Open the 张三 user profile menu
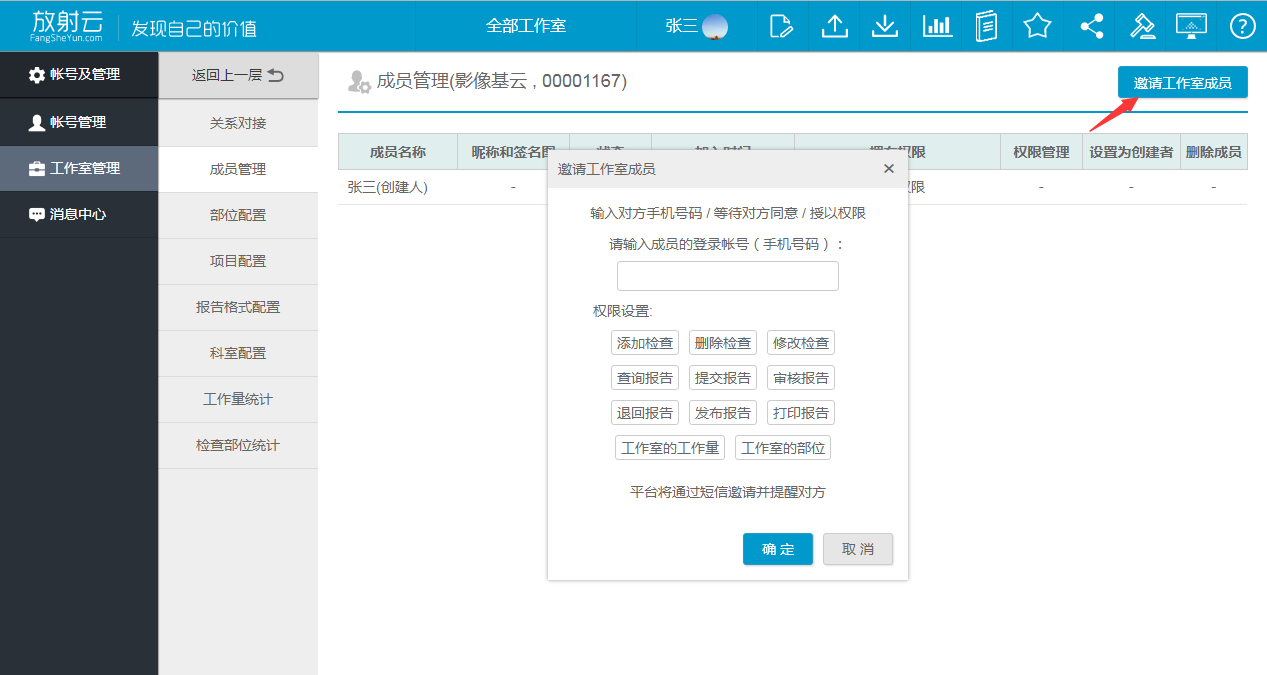Image resolution: width=1267 pixels, height=675 pixels. click(x=696, y=26)
